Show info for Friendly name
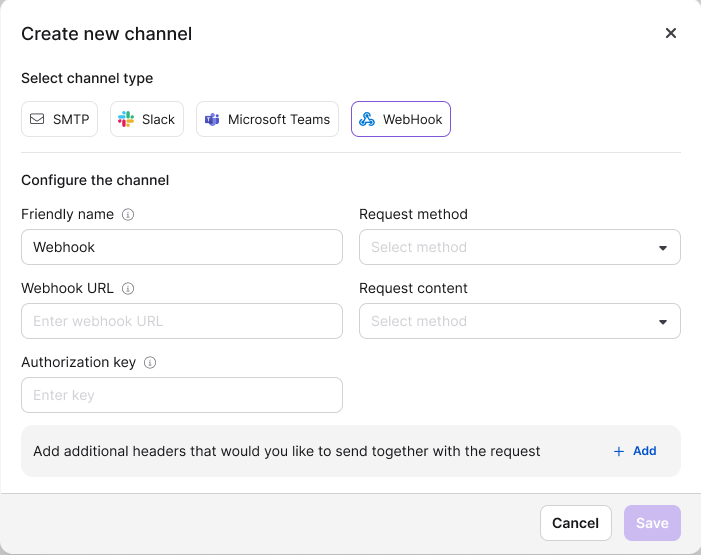The width and height of the screenshot is (701, 555). (128, 215)
